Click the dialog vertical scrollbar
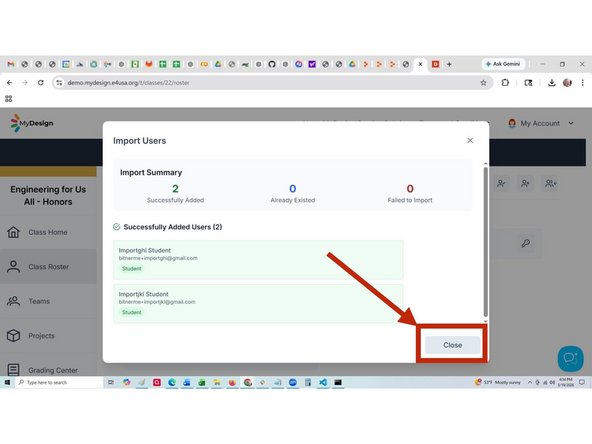This screenshot has width=592, height=444. (486, 242)
